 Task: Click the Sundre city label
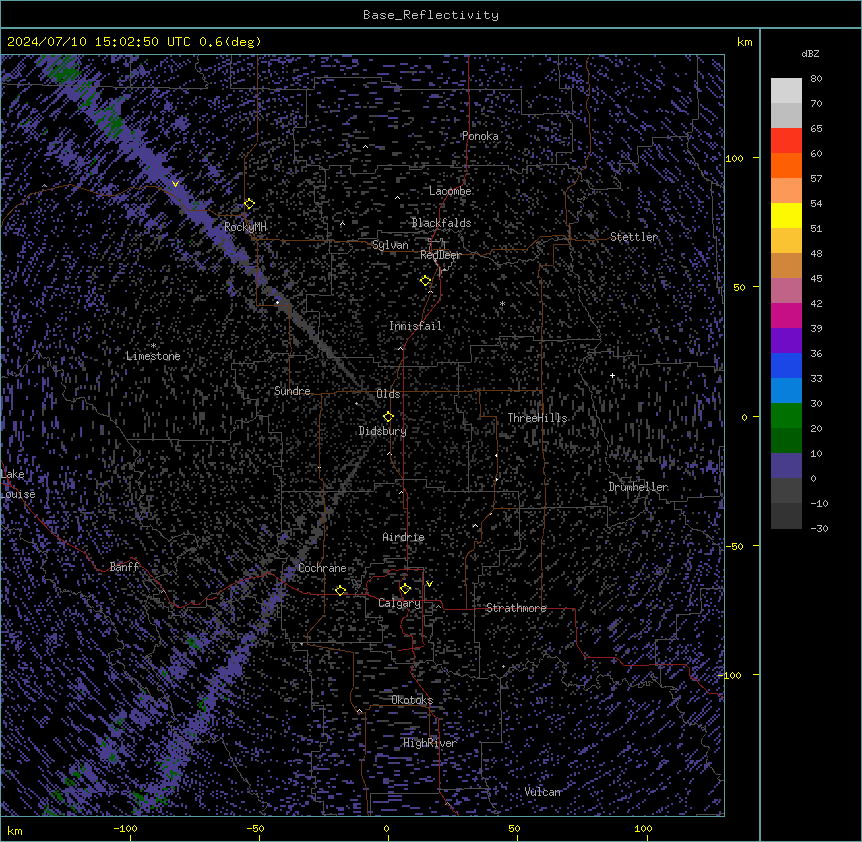point(292,391)
